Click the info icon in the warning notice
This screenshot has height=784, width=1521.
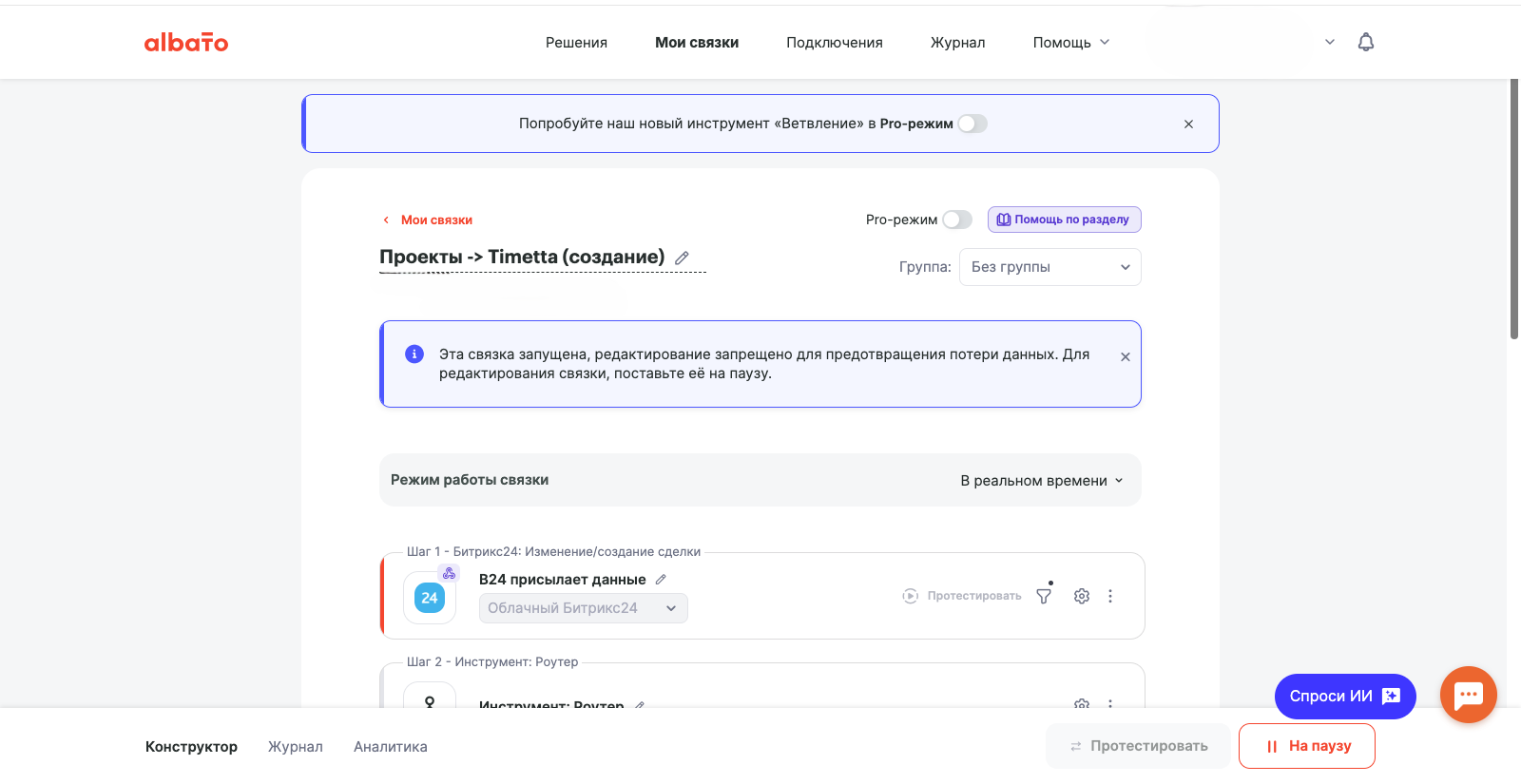(x=414, y=354)
